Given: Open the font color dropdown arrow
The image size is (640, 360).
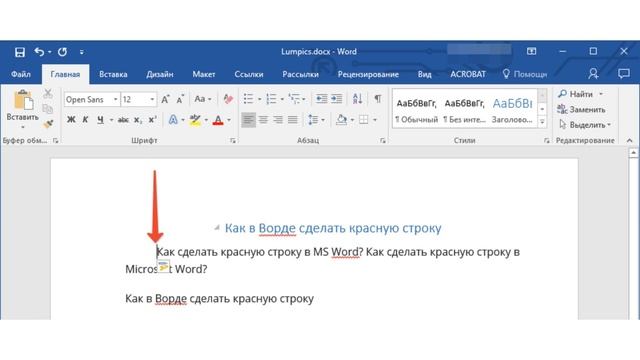Looking at the screenshot, I should click(229, 120).
